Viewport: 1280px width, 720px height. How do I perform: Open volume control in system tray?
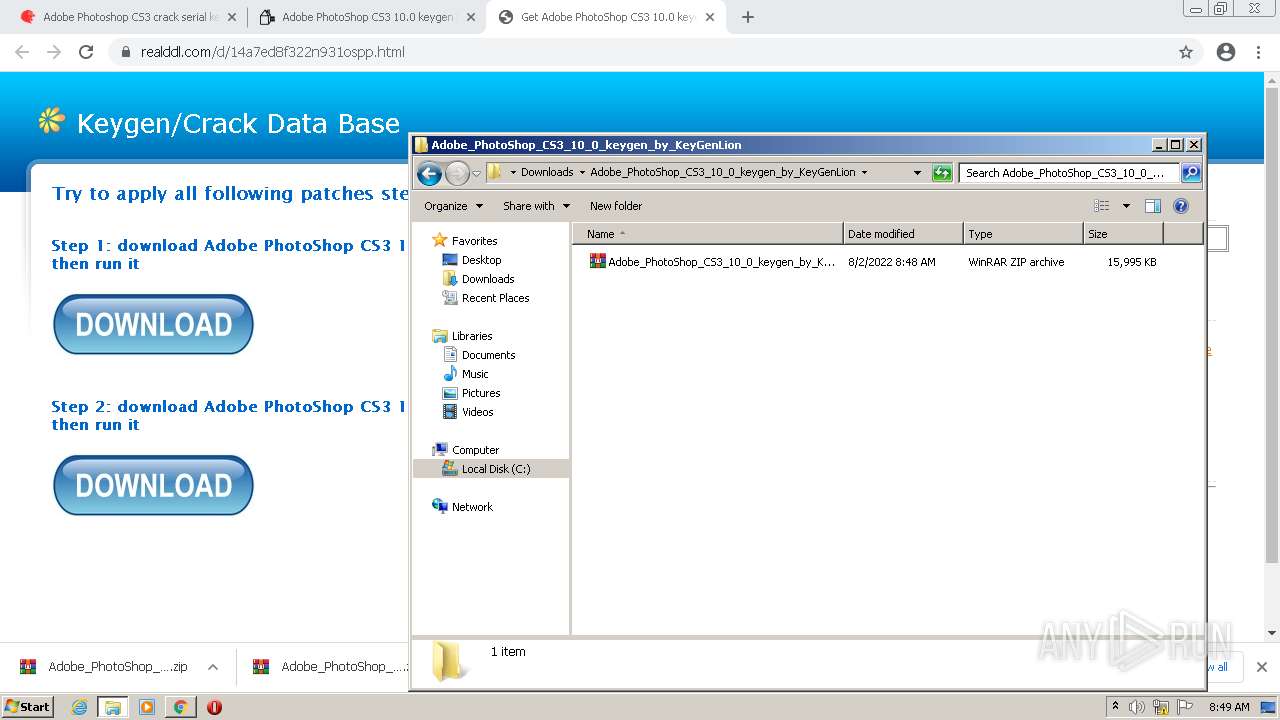[x=1138, y=707]
